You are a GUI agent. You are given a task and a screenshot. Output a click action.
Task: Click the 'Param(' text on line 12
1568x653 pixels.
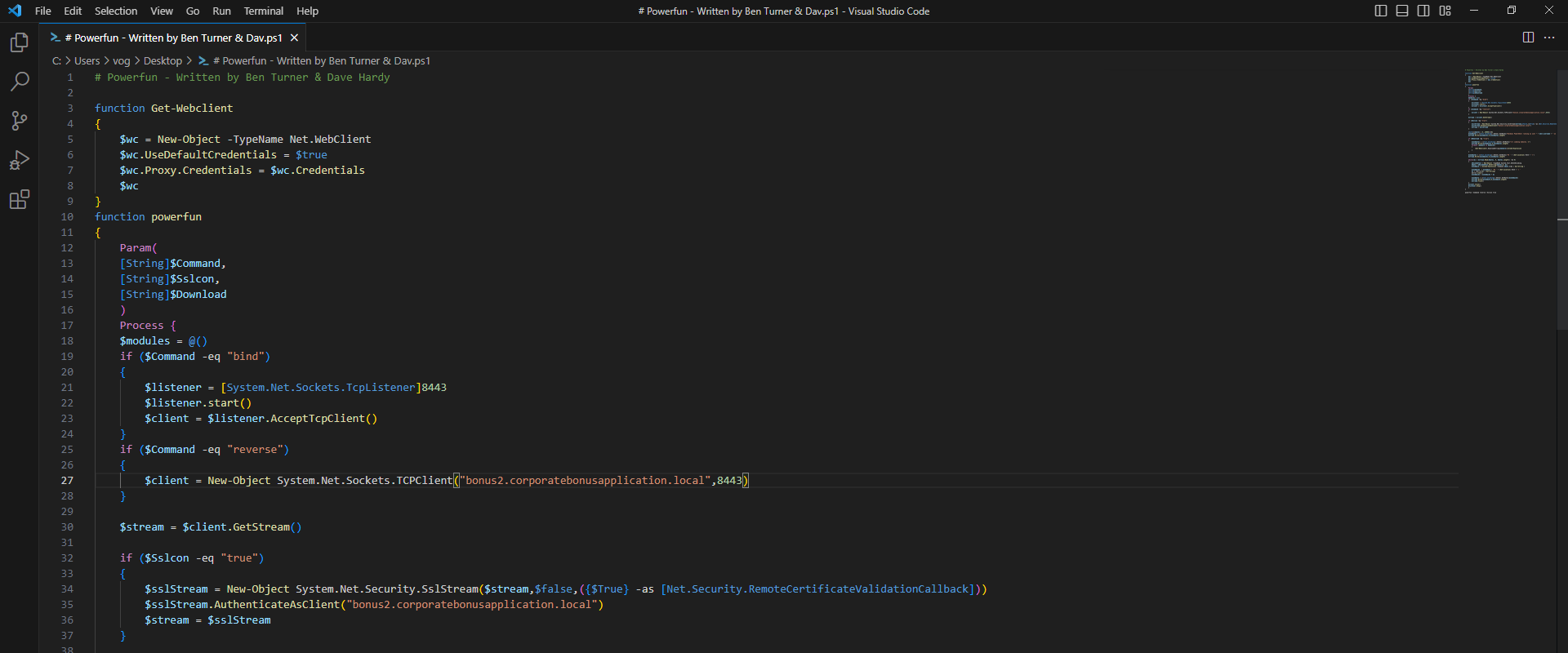point(138,248)
